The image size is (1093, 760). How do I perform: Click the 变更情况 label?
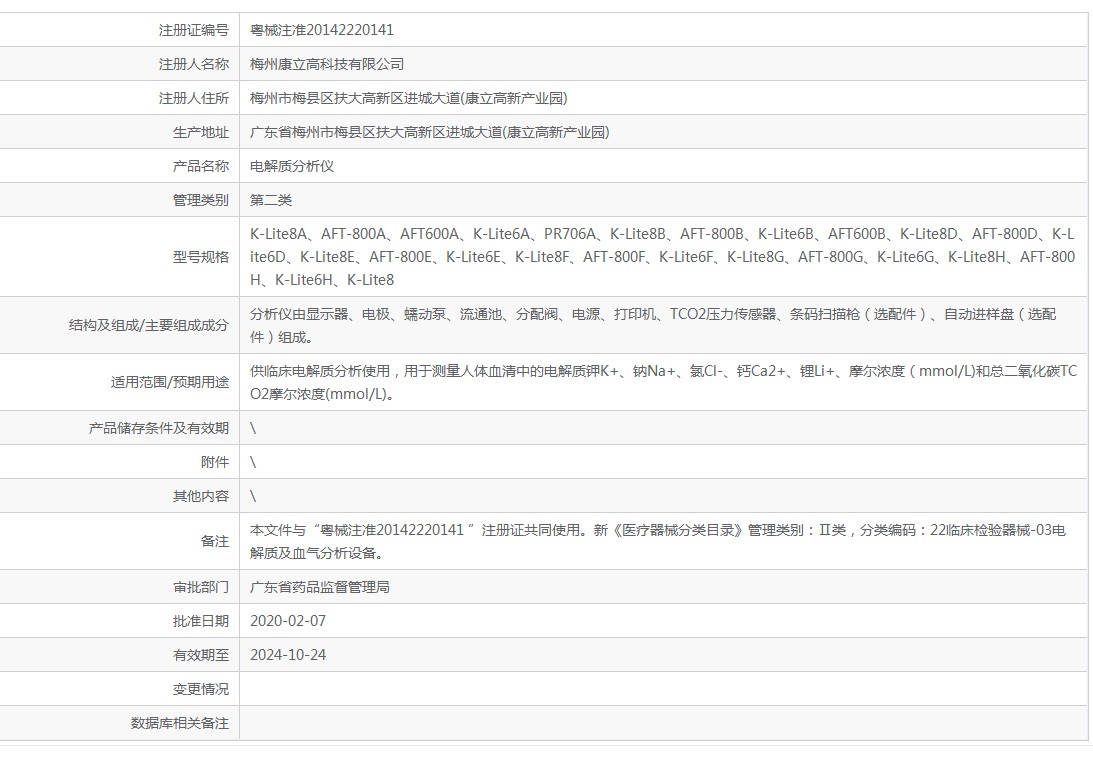[201, 689]
